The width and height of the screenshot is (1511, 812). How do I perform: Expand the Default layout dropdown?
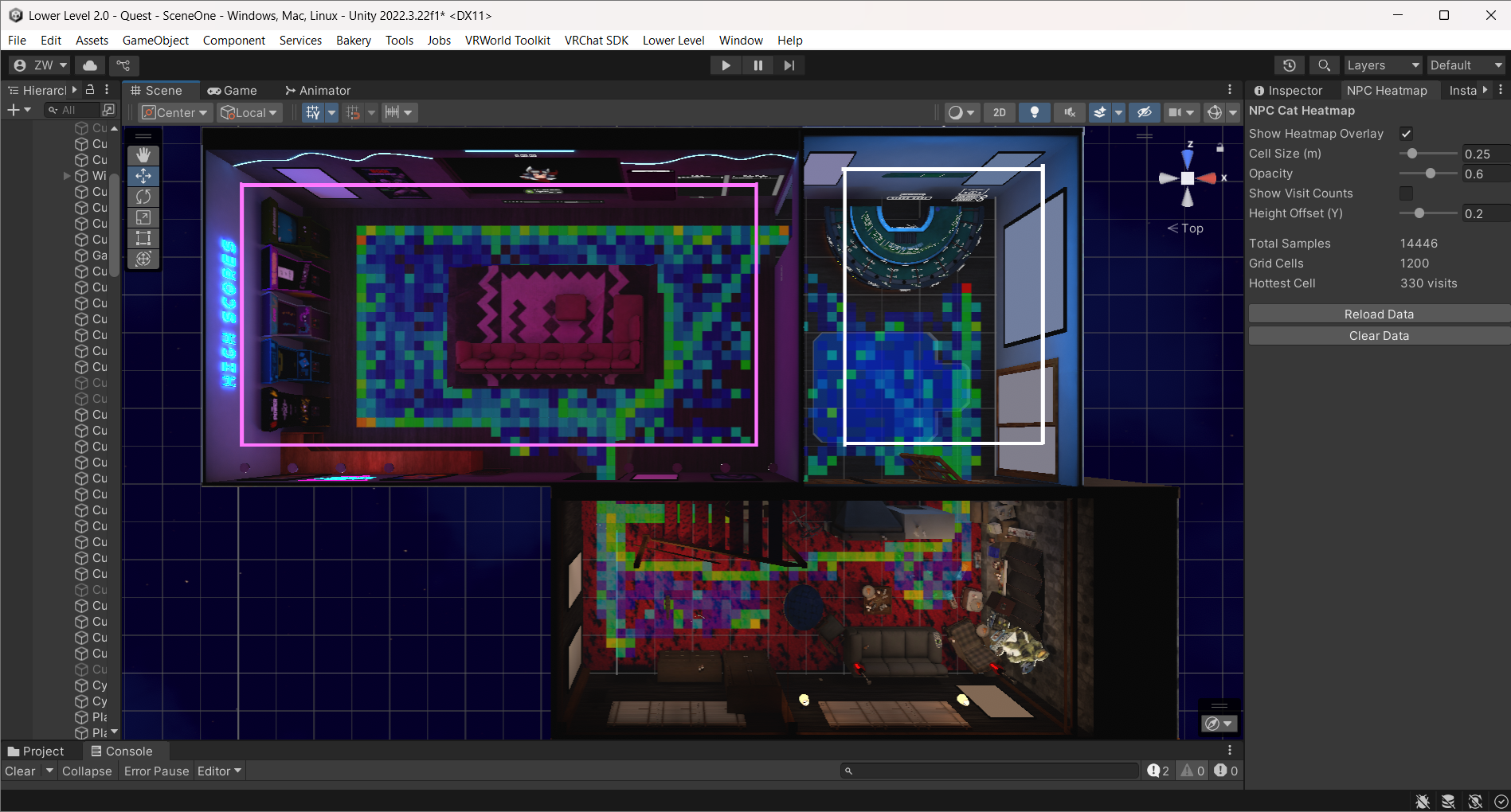(x=1465, y=65)
